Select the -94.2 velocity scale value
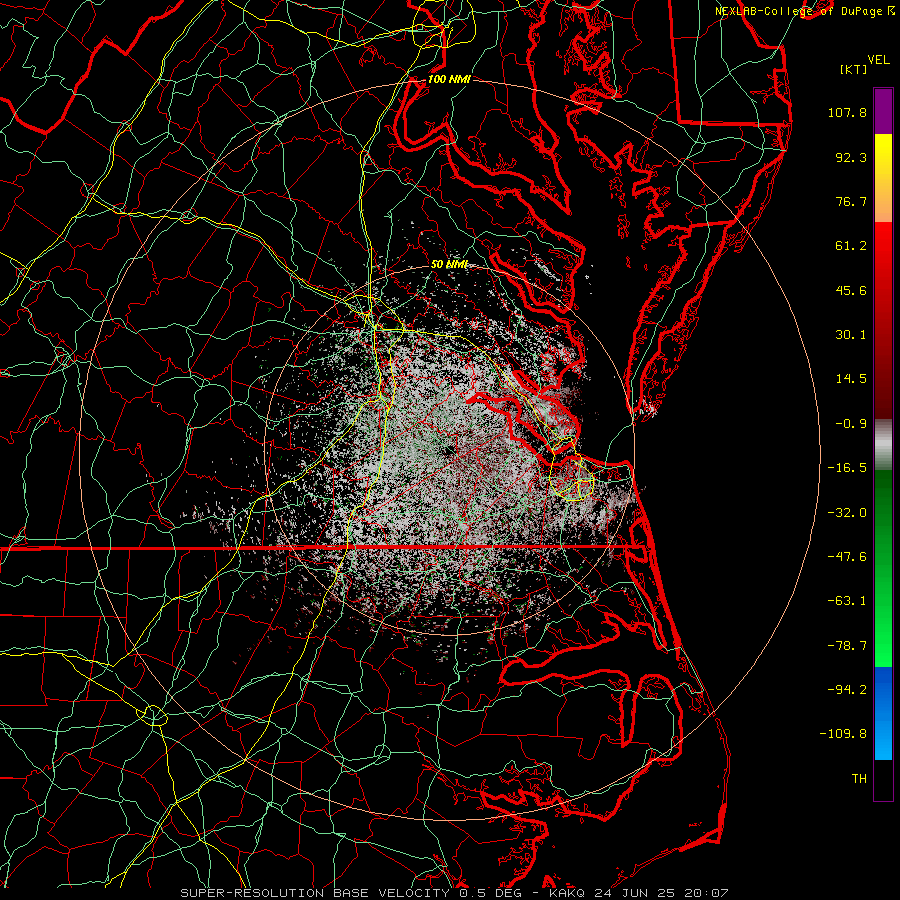 pyautogui.click(x=847, y=690)
